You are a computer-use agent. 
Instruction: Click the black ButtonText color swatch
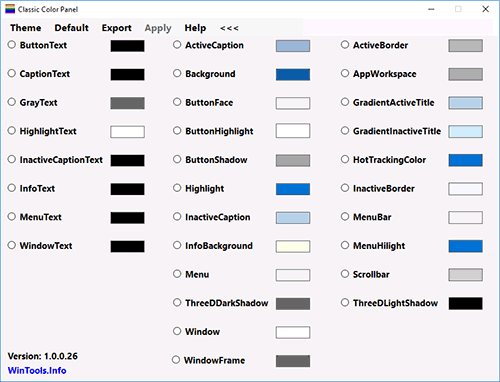(127, 46)
